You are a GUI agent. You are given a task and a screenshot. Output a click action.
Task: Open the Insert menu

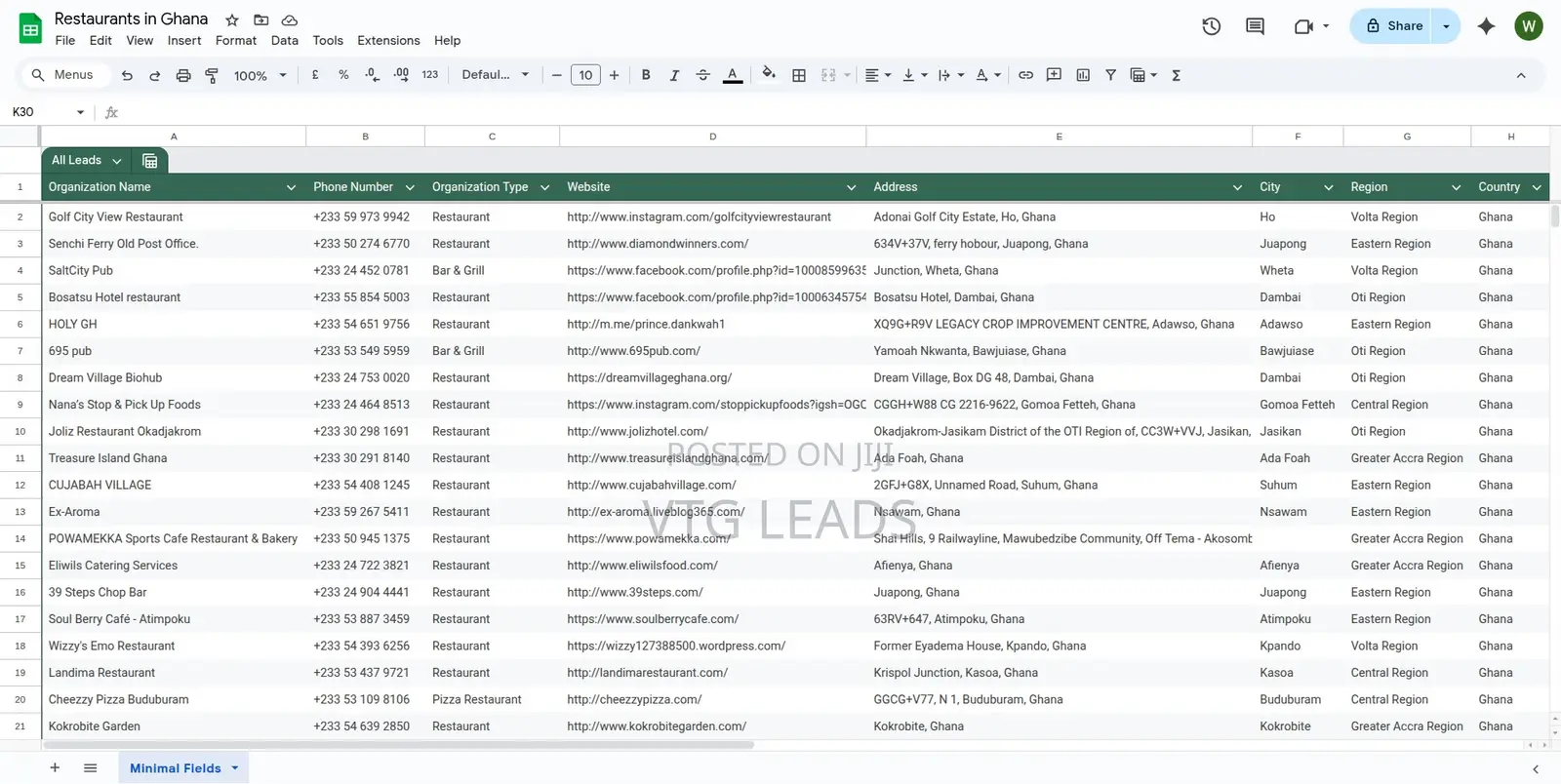(x=184, y=41)
